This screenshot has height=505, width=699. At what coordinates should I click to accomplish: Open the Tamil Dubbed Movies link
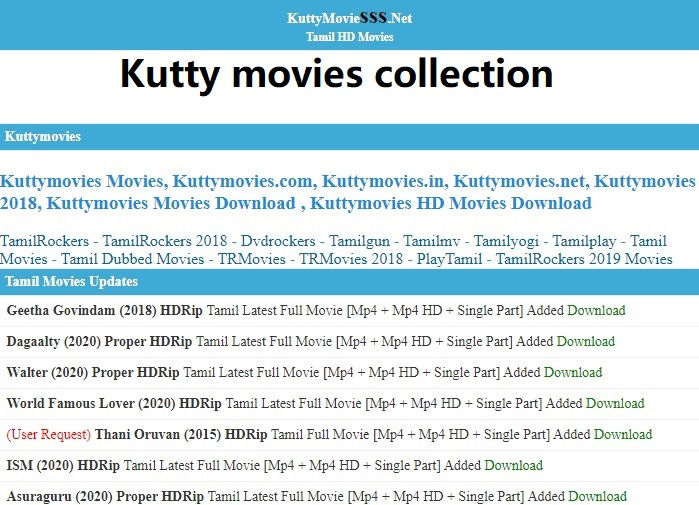point(132,259)
